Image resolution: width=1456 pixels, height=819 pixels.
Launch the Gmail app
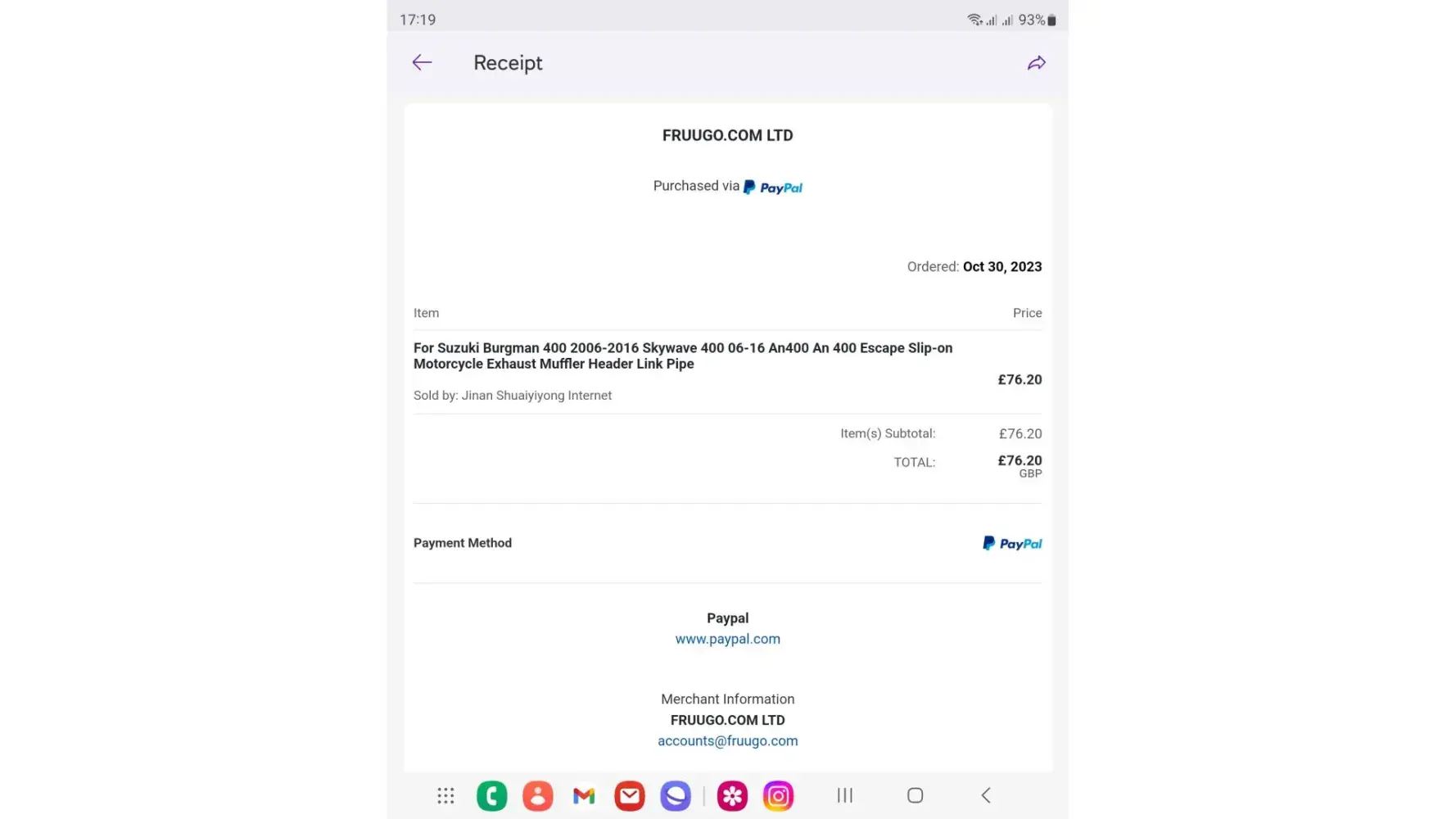pos(584,795)
